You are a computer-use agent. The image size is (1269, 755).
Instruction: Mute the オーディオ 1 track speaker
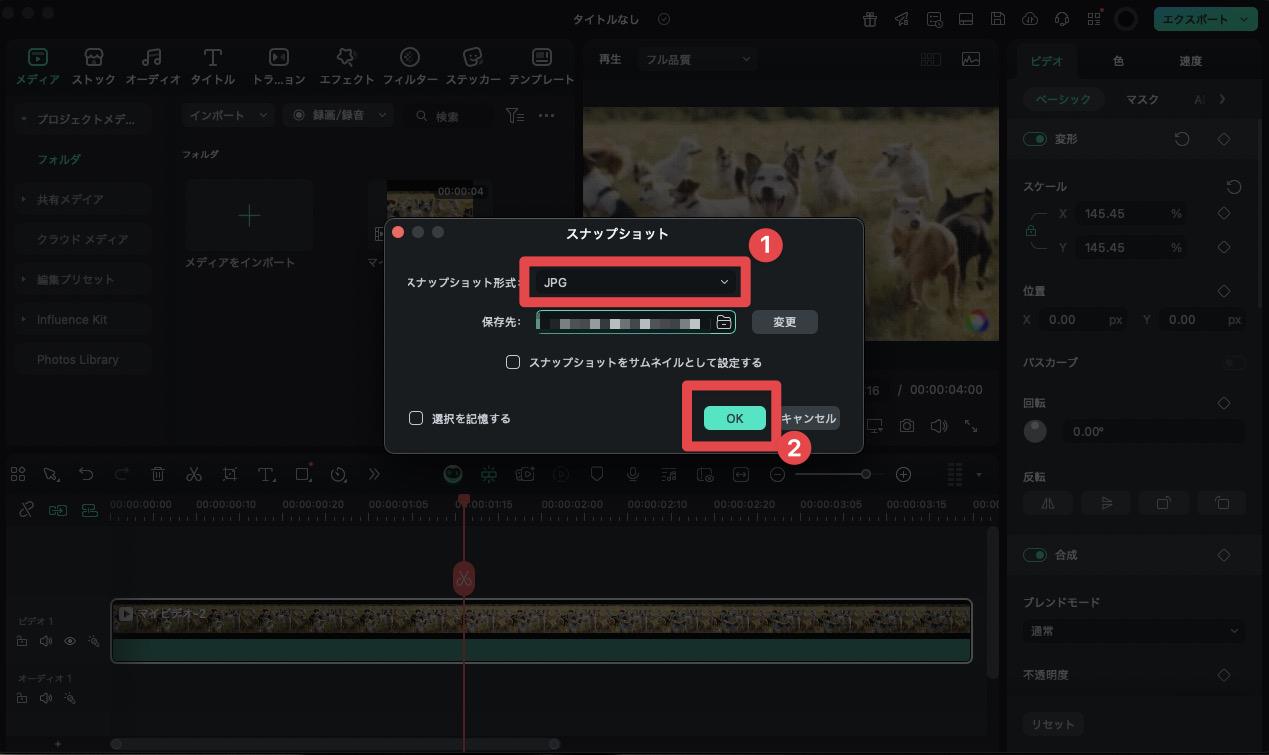[x=46, y=698]
